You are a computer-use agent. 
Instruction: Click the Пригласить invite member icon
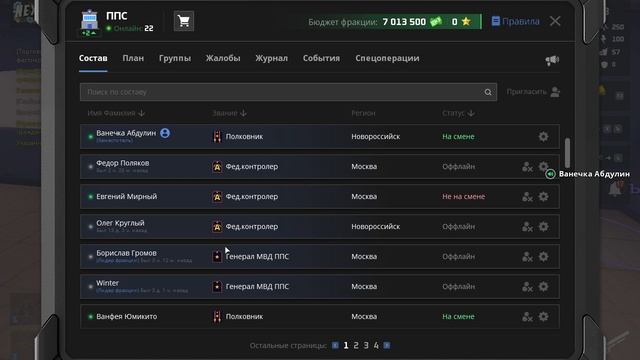pyautogui.click(x=555, y=92)
